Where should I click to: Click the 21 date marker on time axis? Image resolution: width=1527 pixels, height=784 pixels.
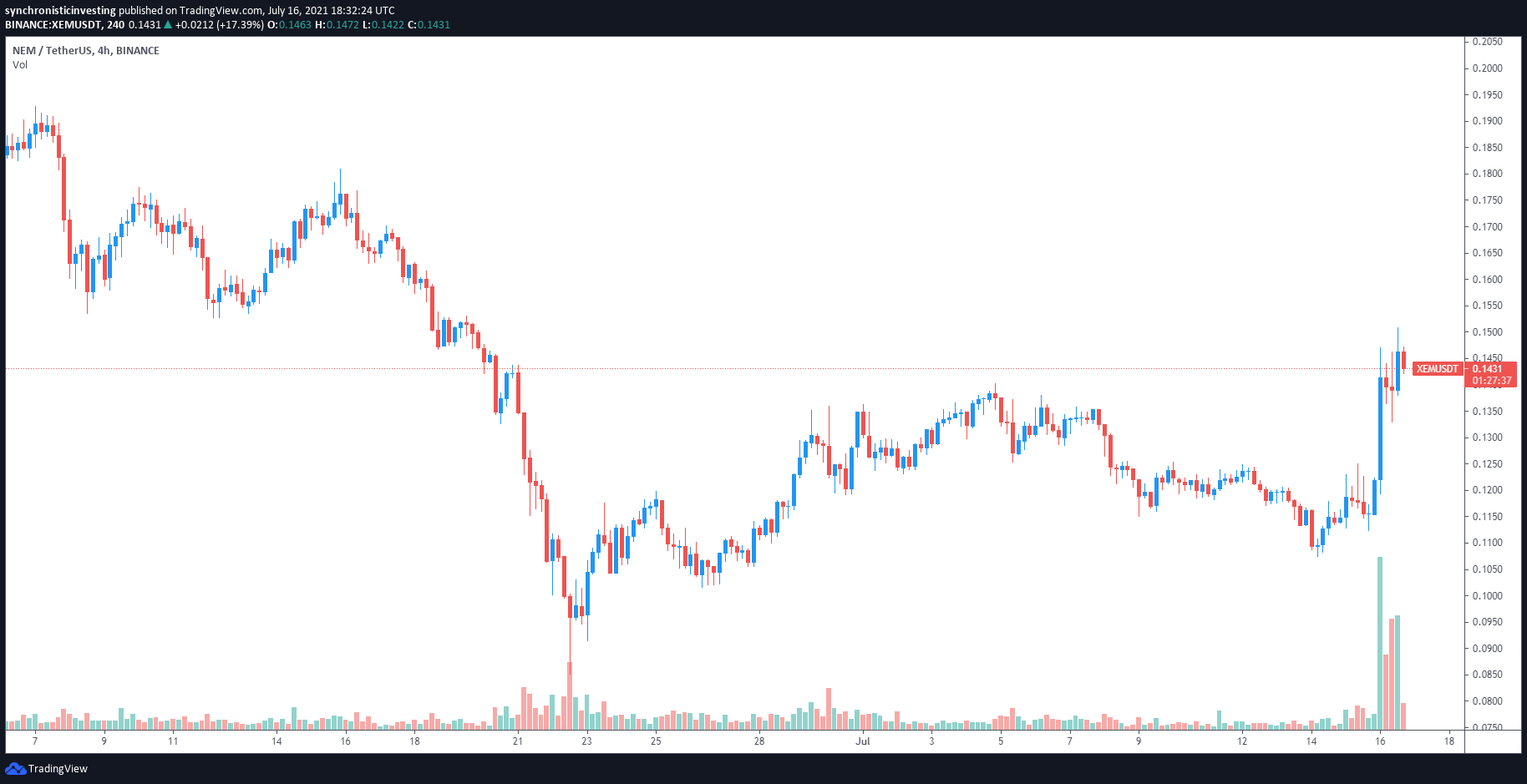tap(518, 741)
